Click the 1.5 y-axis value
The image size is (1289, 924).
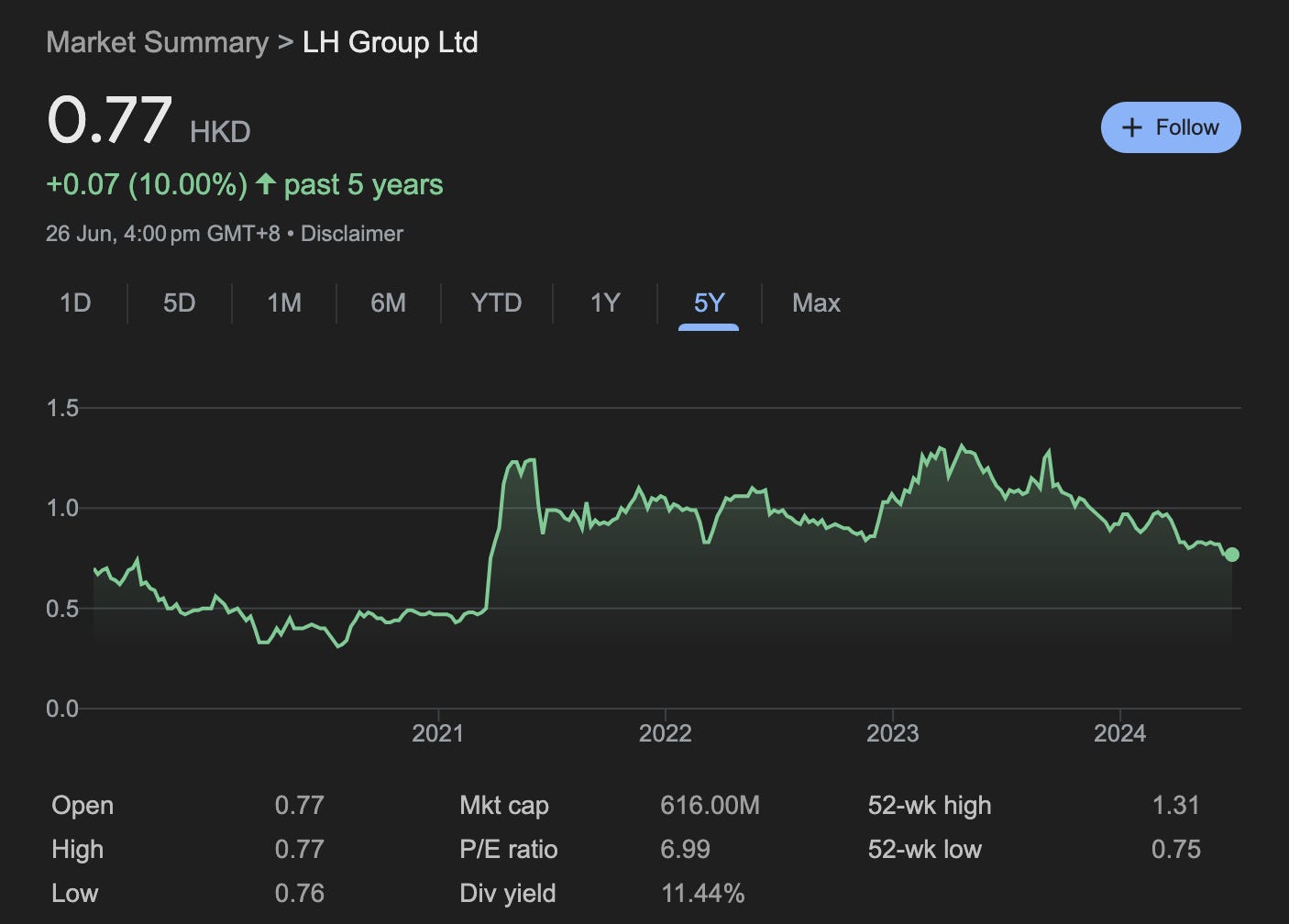62,408
